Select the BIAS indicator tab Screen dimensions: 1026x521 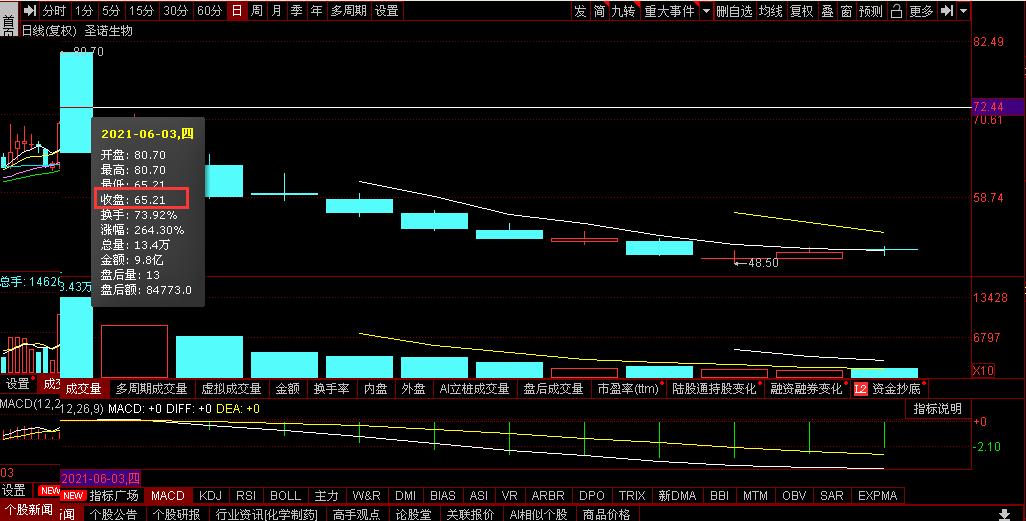tap(442, 495)
